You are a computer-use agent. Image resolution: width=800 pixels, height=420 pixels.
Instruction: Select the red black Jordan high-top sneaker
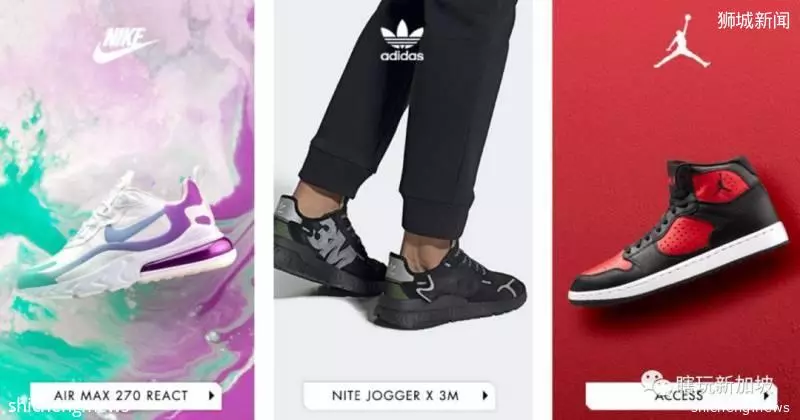(679, 230)
